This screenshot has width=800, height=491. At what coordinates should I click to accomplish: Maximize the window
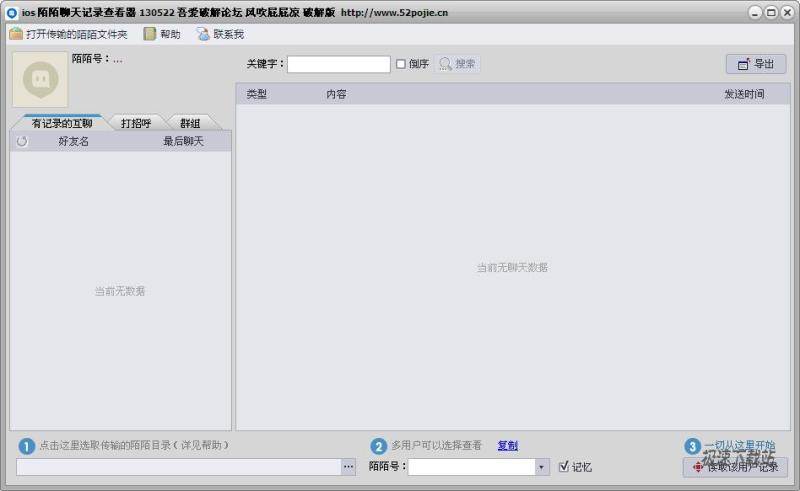tap(771, 13)
